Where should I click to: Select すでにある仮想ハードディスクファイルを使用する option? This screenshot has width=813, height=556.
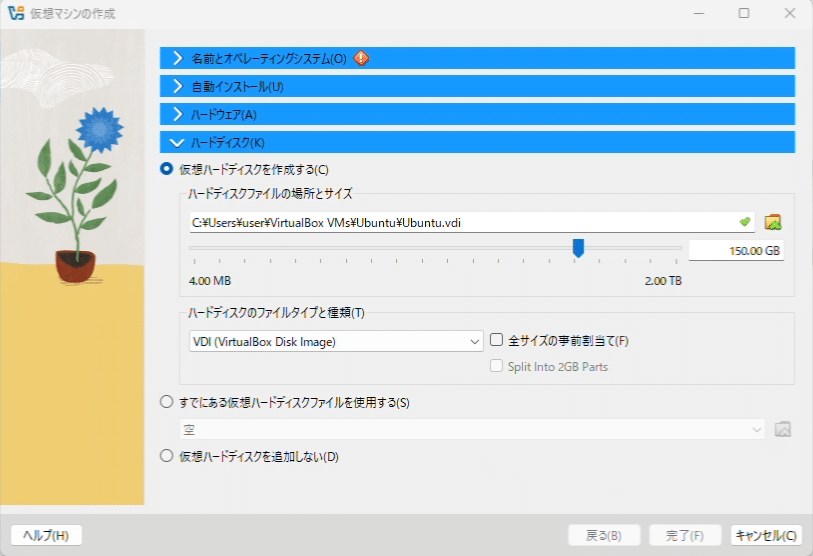click(166, 402)
